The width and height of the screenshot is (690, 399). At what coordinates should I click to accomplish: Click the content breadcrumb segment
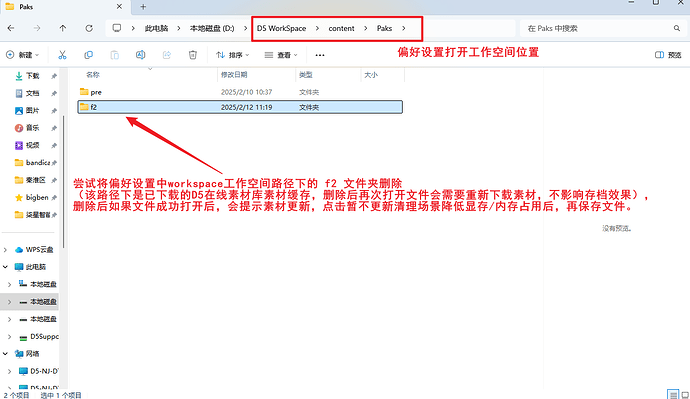point(341,28)
